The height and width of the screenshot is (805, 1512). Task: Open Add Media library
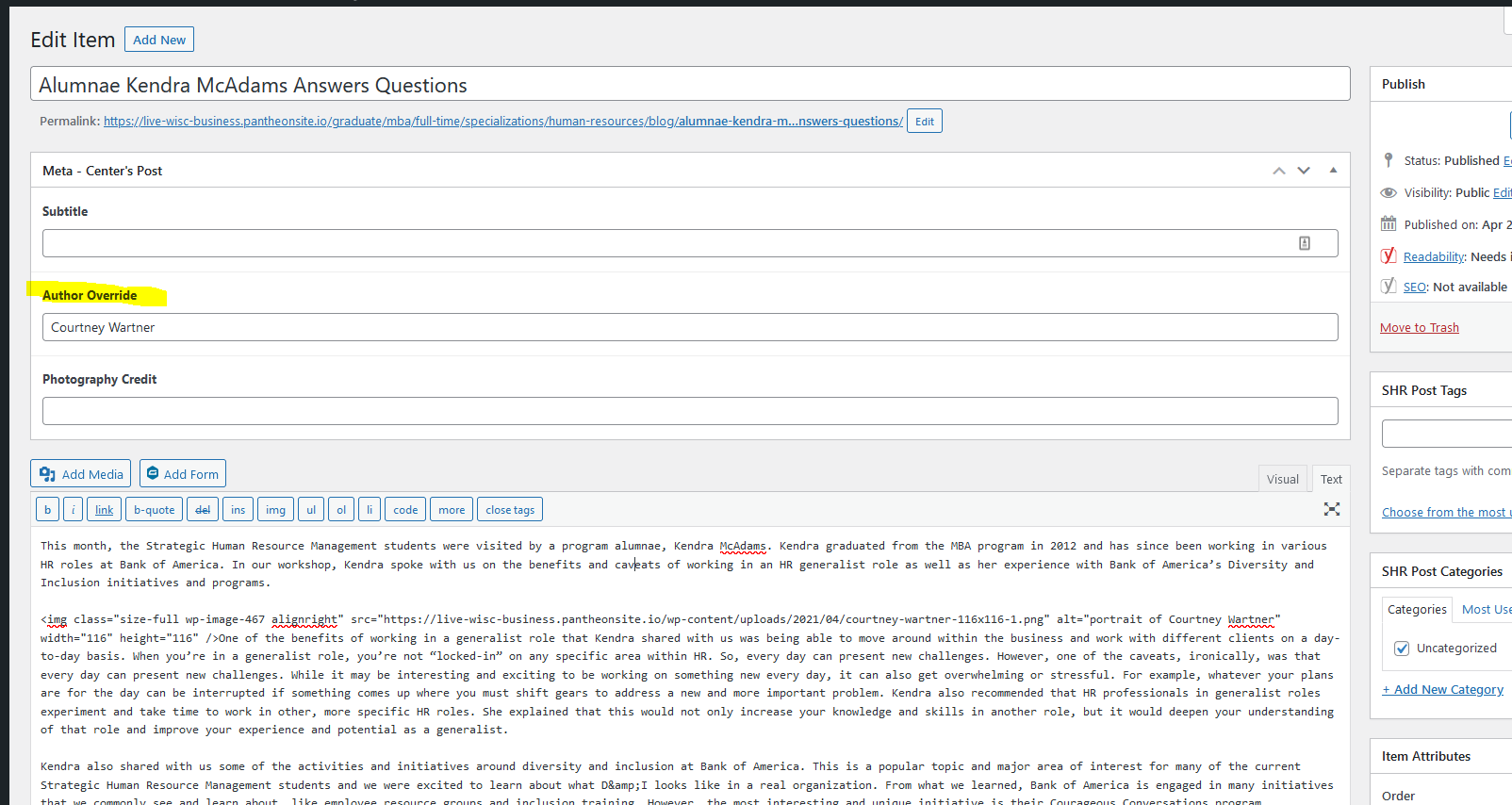pos(81,474)
